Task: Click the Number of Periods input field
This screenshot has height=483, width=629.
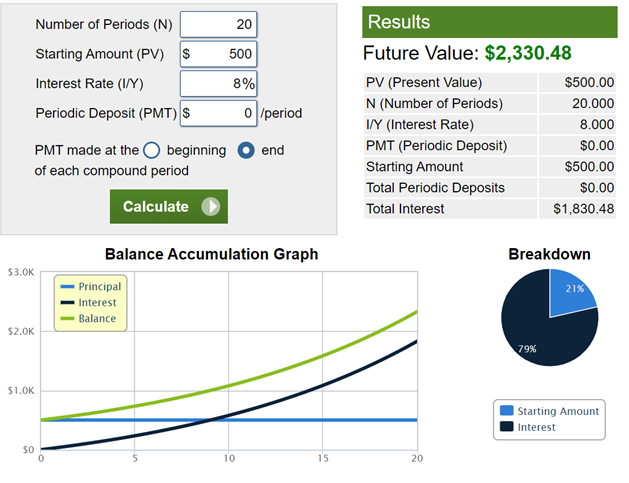Action: coord(219,24)
